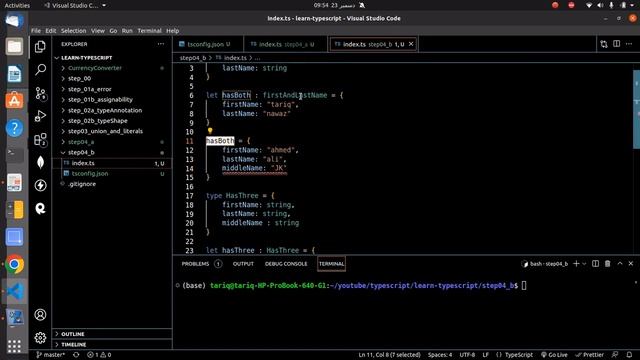The width and height of the screenshot is (640, 360).
Task: Kill terminal with the trash icon
Action: [607, 264]
